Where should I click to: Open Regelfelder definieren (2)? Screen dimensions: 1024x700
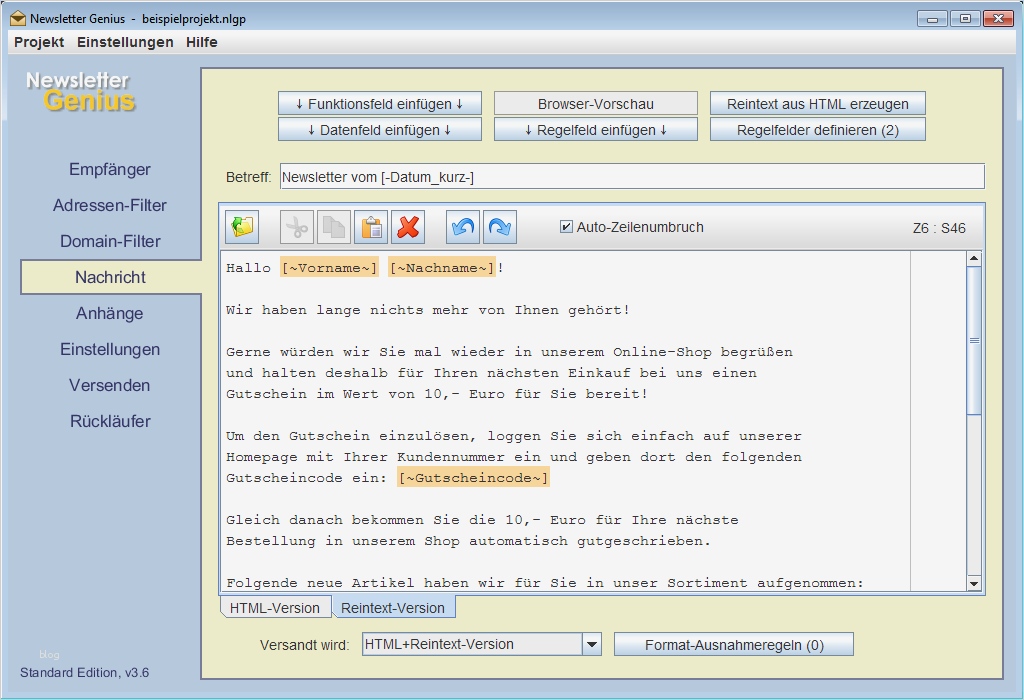(x=817, y=128)
